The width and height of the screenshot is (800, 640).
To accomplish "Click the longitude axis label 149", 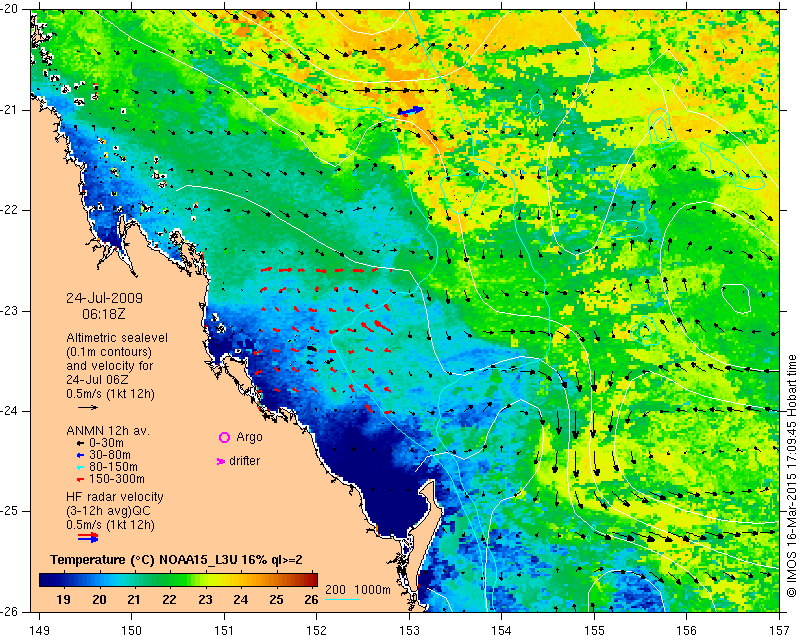I will point(40,631).
